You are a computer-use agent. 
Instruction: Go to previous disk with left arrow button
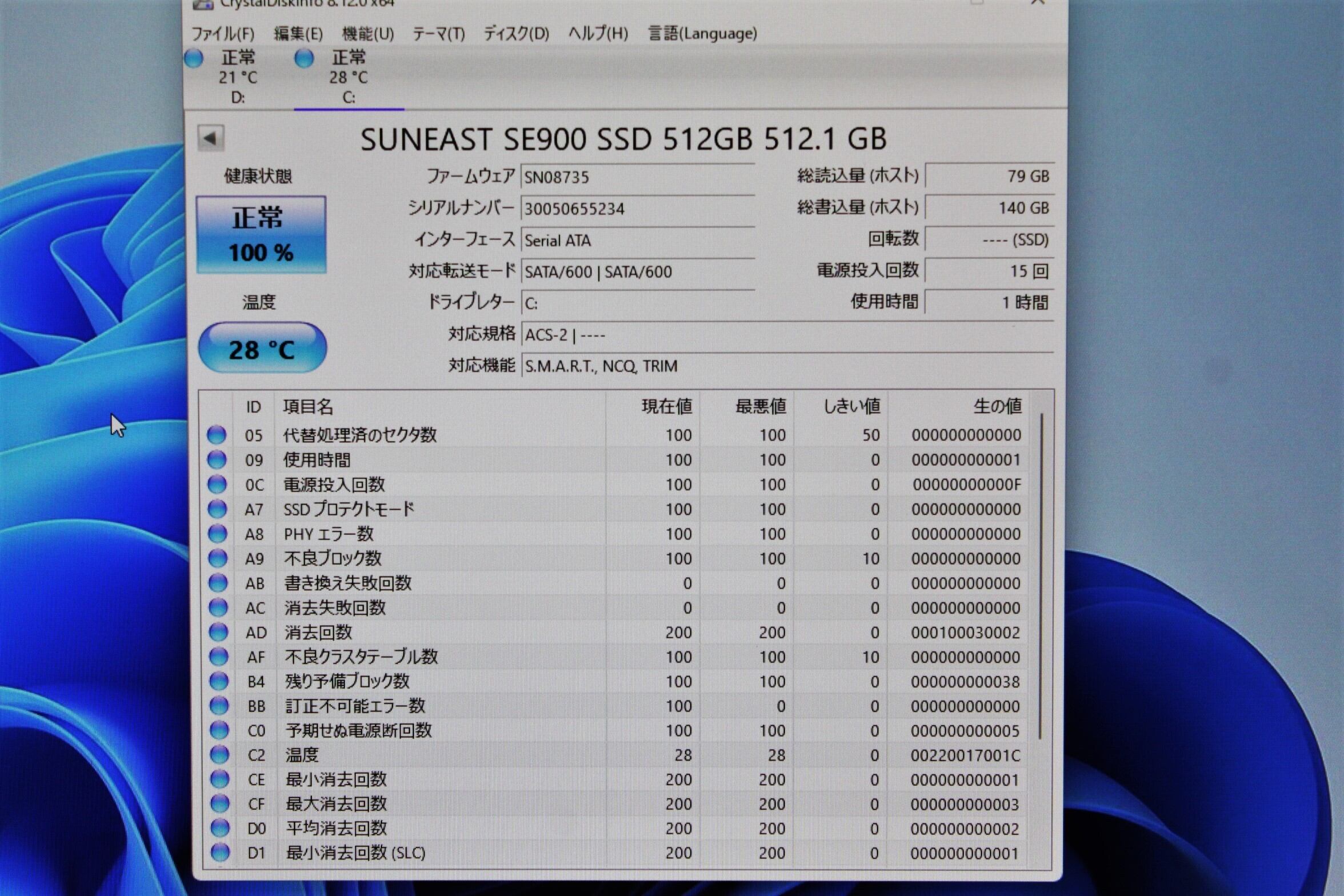210,138
